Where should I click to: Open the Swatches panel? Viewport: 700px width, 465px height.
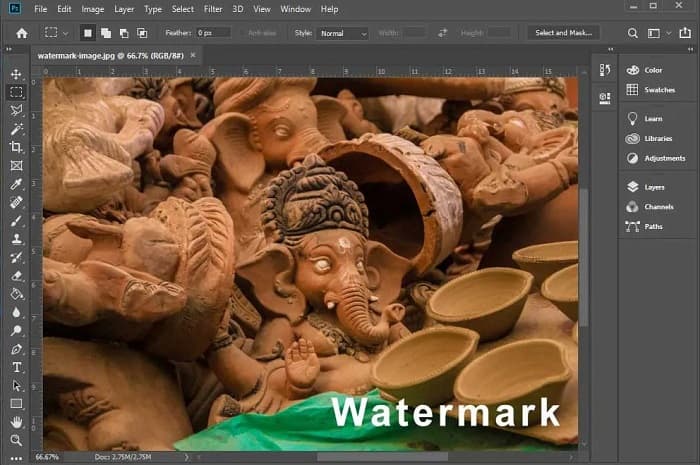click(x=659, y=89)
